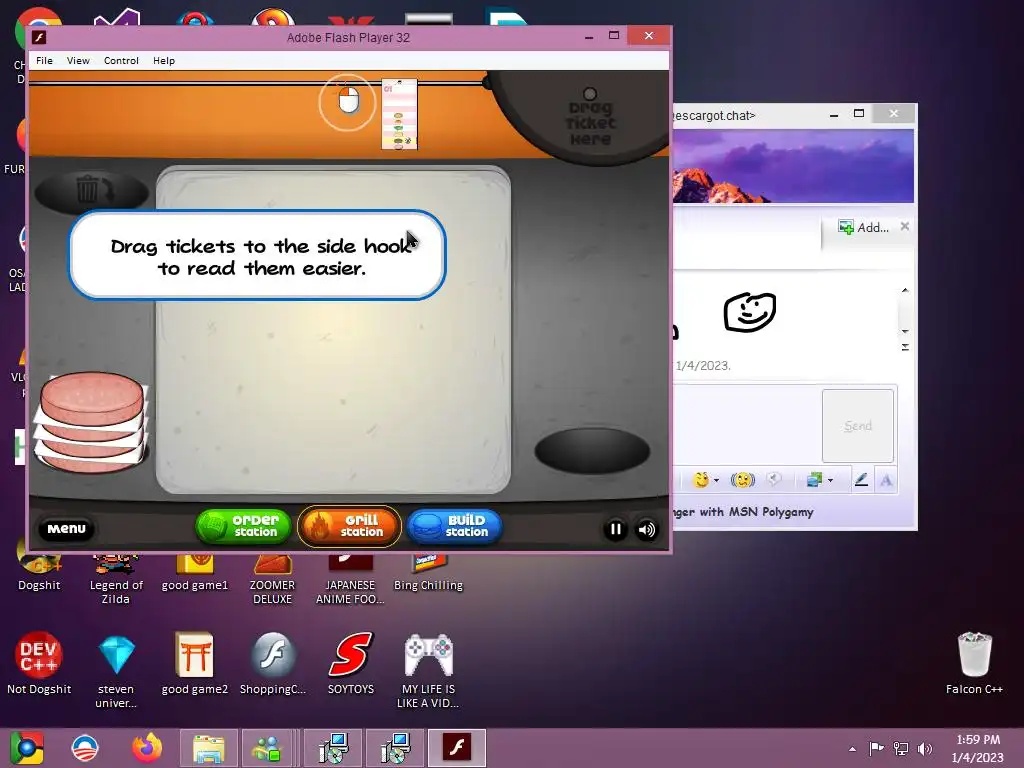Click the raw burger patty stack
1024x768 pixels.
[x=92, y=422]
